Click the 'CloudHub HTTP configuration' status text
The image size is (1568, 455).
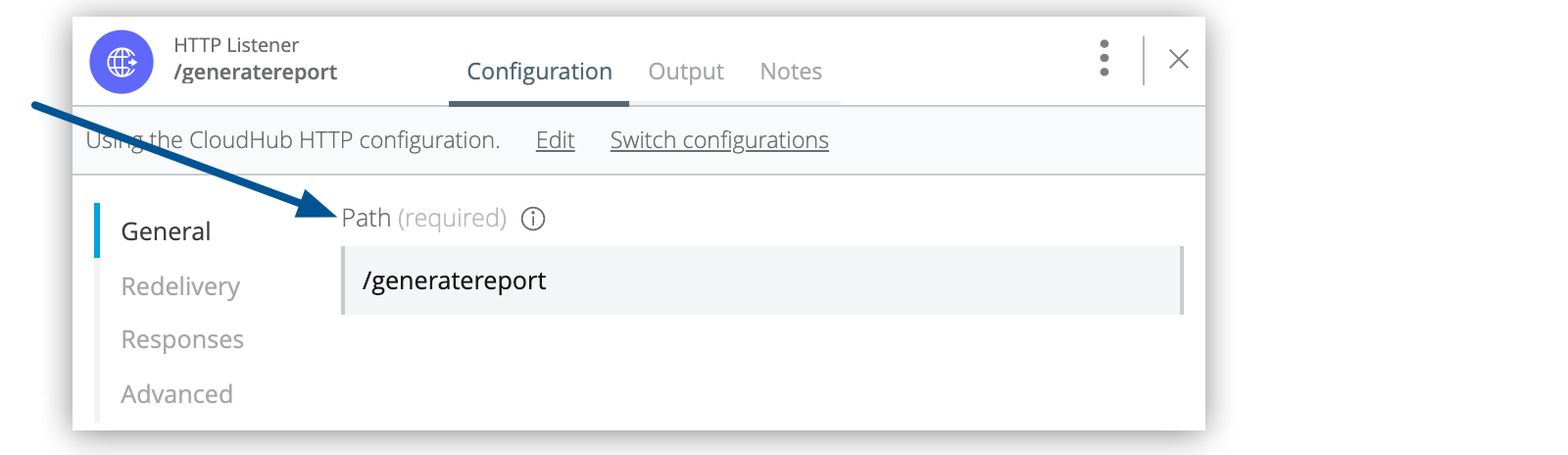[x=344, y=140]
